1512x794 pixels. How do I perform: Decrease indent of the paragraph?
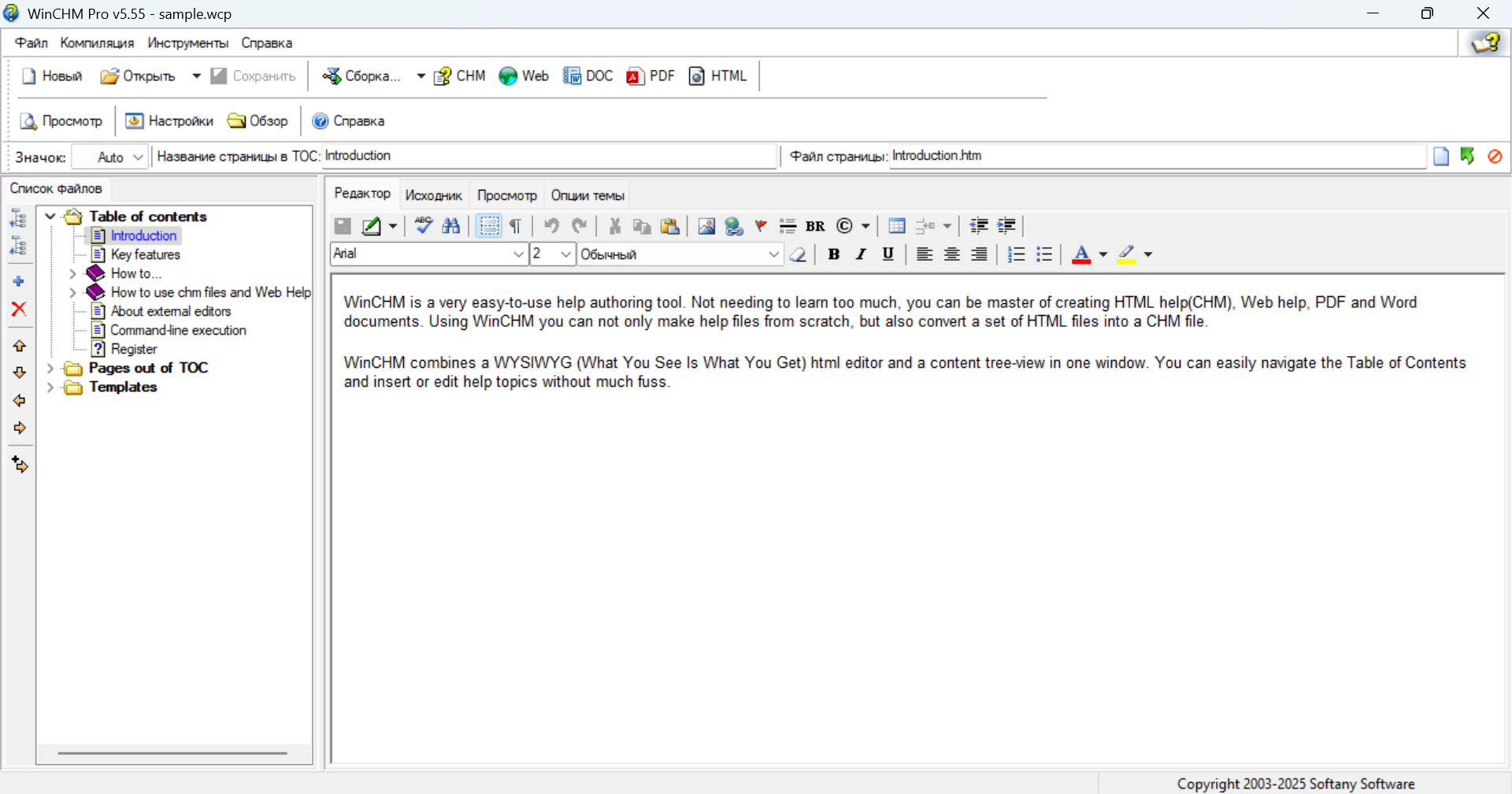pyautogui.click(x=979, y=226)
